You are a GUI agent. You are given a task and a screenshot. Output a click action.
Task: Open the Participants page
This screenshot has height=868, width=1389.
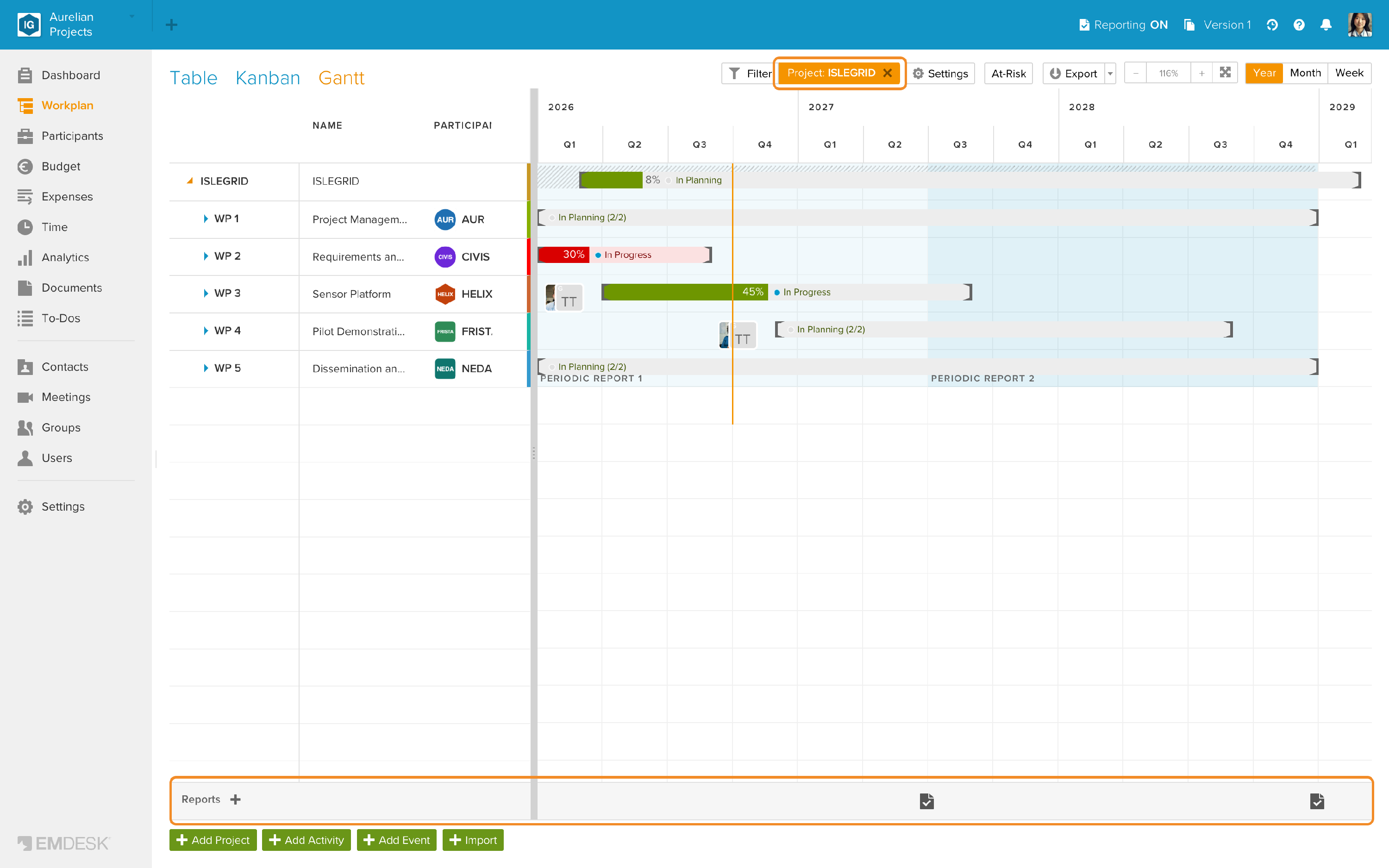[x=60, y=136]
